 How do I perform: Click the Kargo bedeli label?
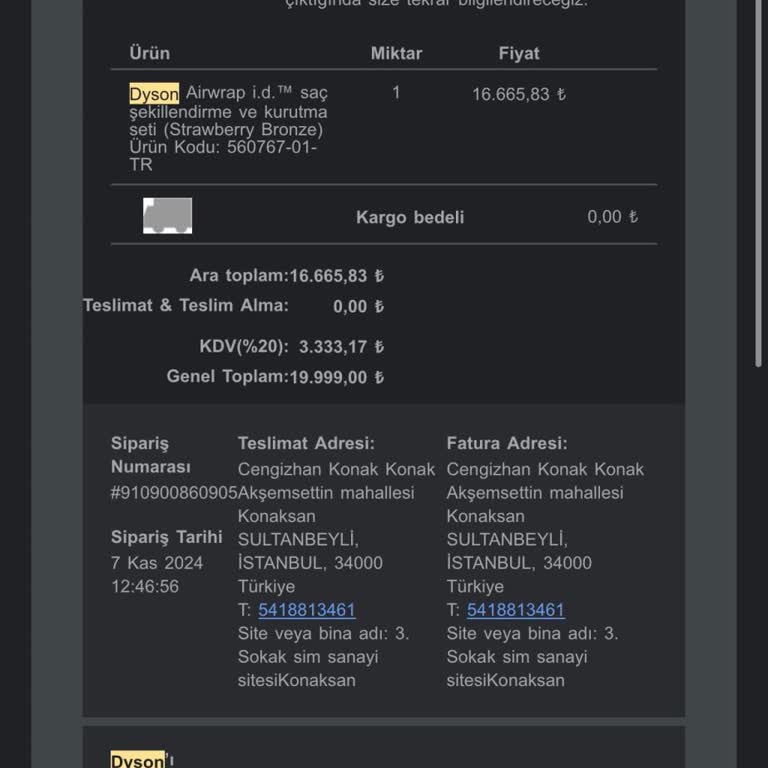pyautogui.click(x=410, y=217)
